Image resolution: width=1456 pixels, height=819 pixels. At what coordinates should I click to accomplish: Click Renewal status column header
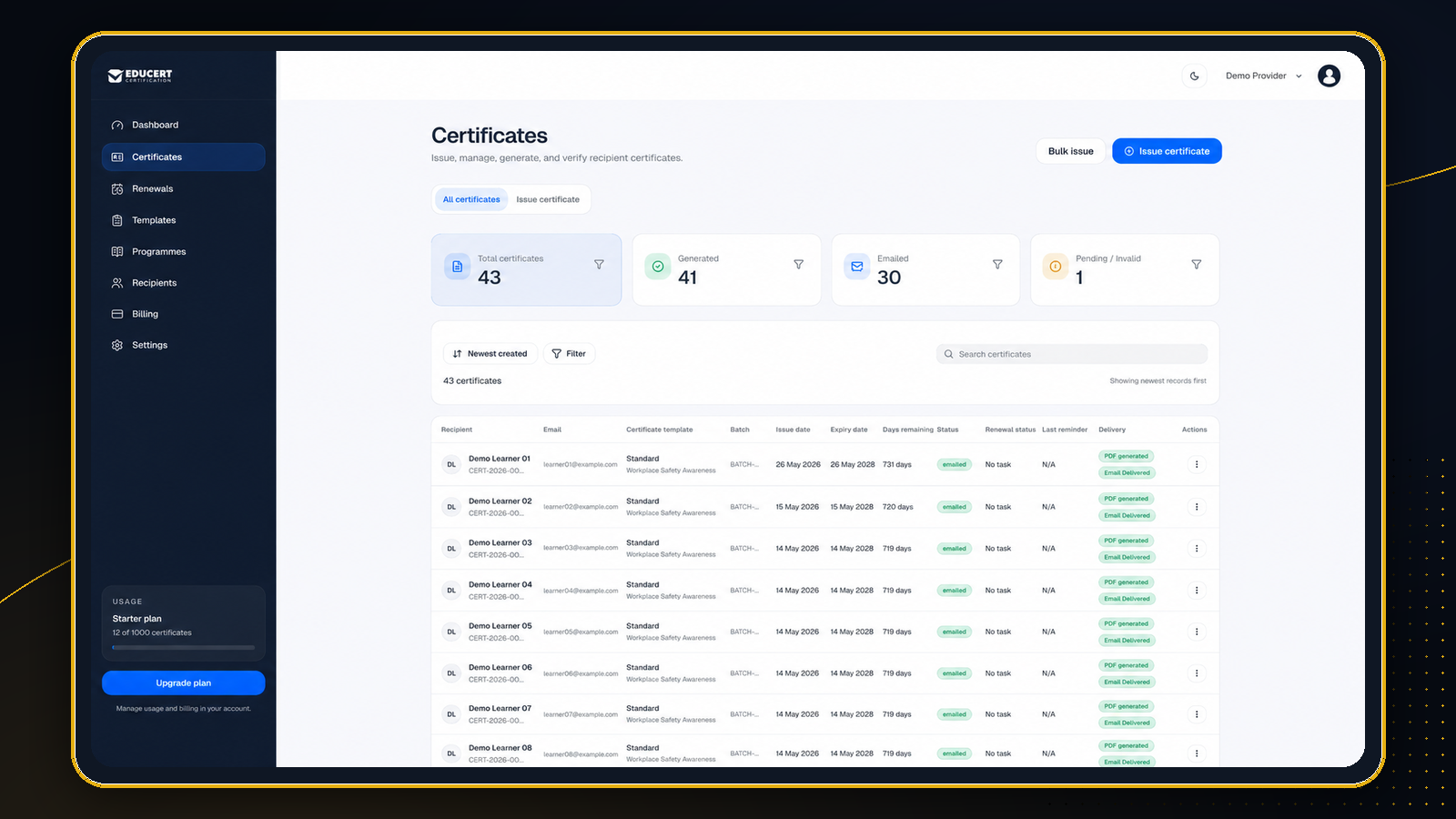[x=1010, y=430]
